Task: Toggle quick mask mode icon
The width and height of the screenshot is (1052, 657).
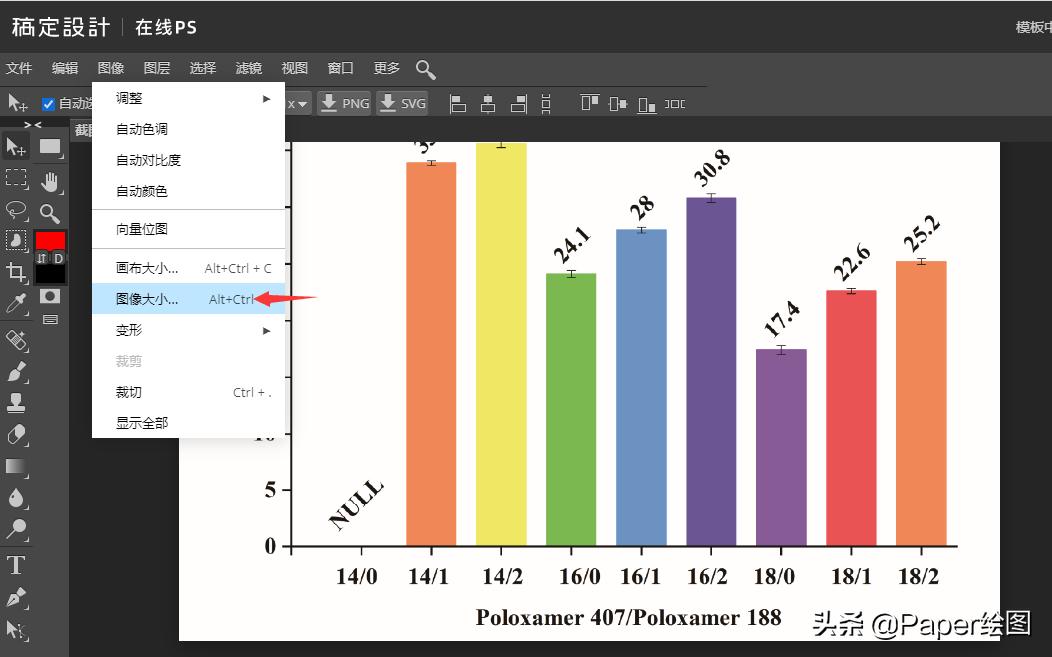Action: tap(49, 296)
